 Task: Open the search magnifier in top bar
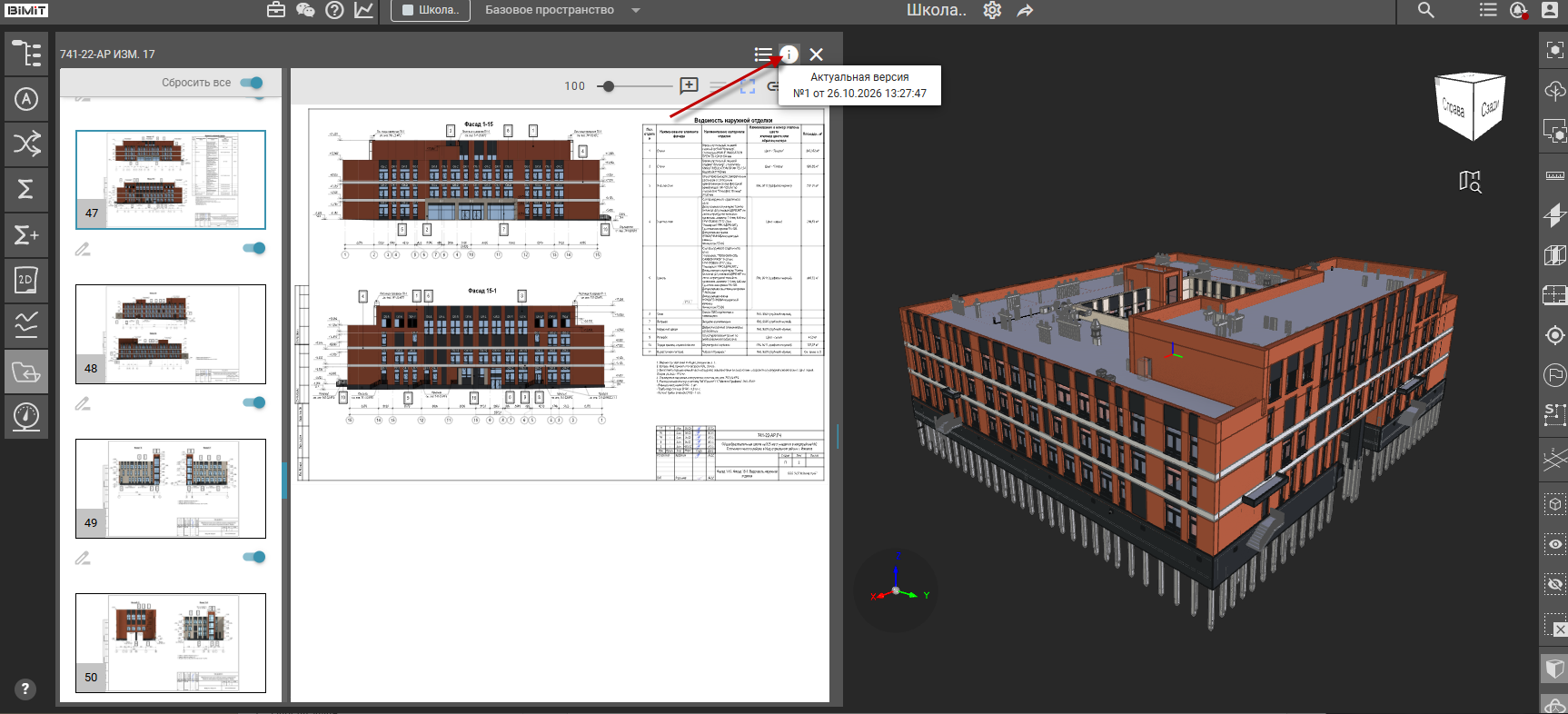pyautogui.click(x=1426, y=10)
